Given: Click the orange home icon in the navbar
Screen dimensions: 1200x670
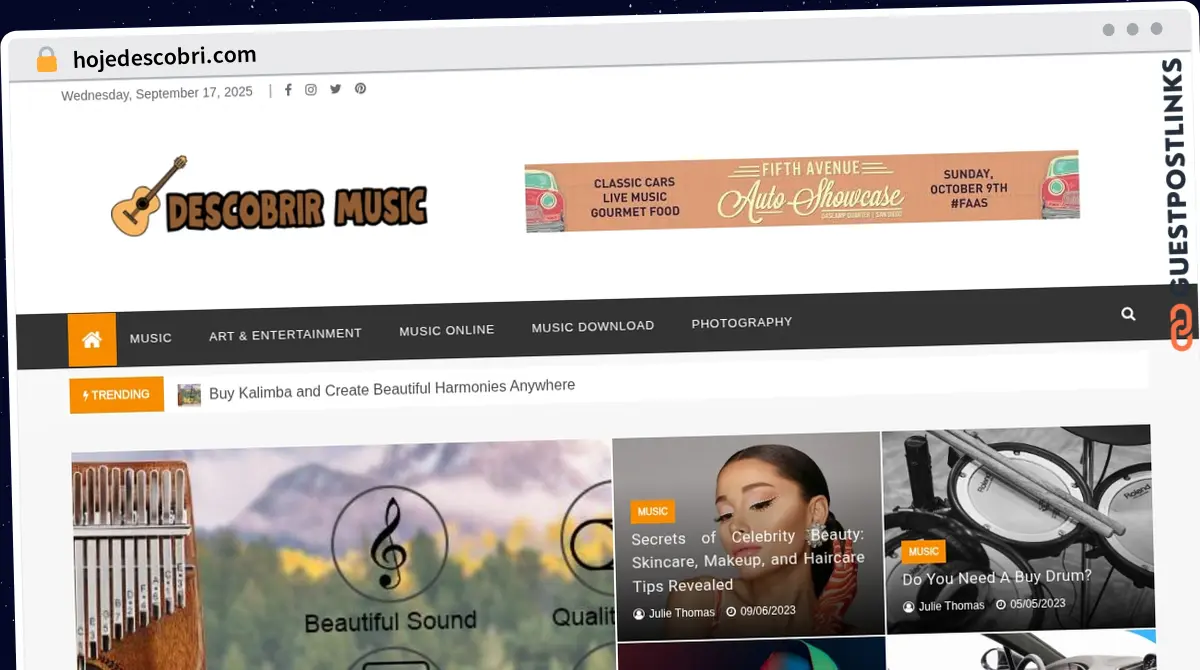Looking at the screenshot, I should pyautogui.click(x=92, y=338).
